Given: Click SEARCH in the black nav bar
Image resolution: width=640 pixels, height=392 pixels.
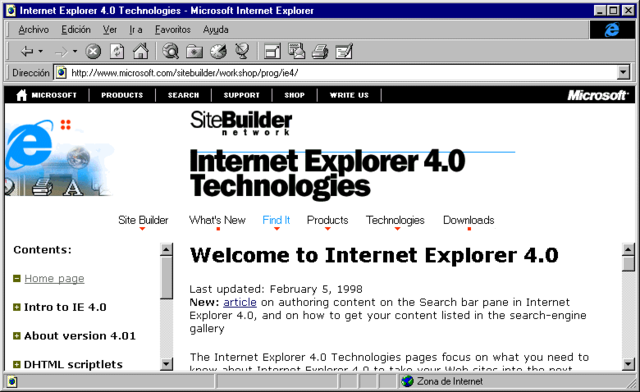Looking at the screenshot, I should (183, 95).
